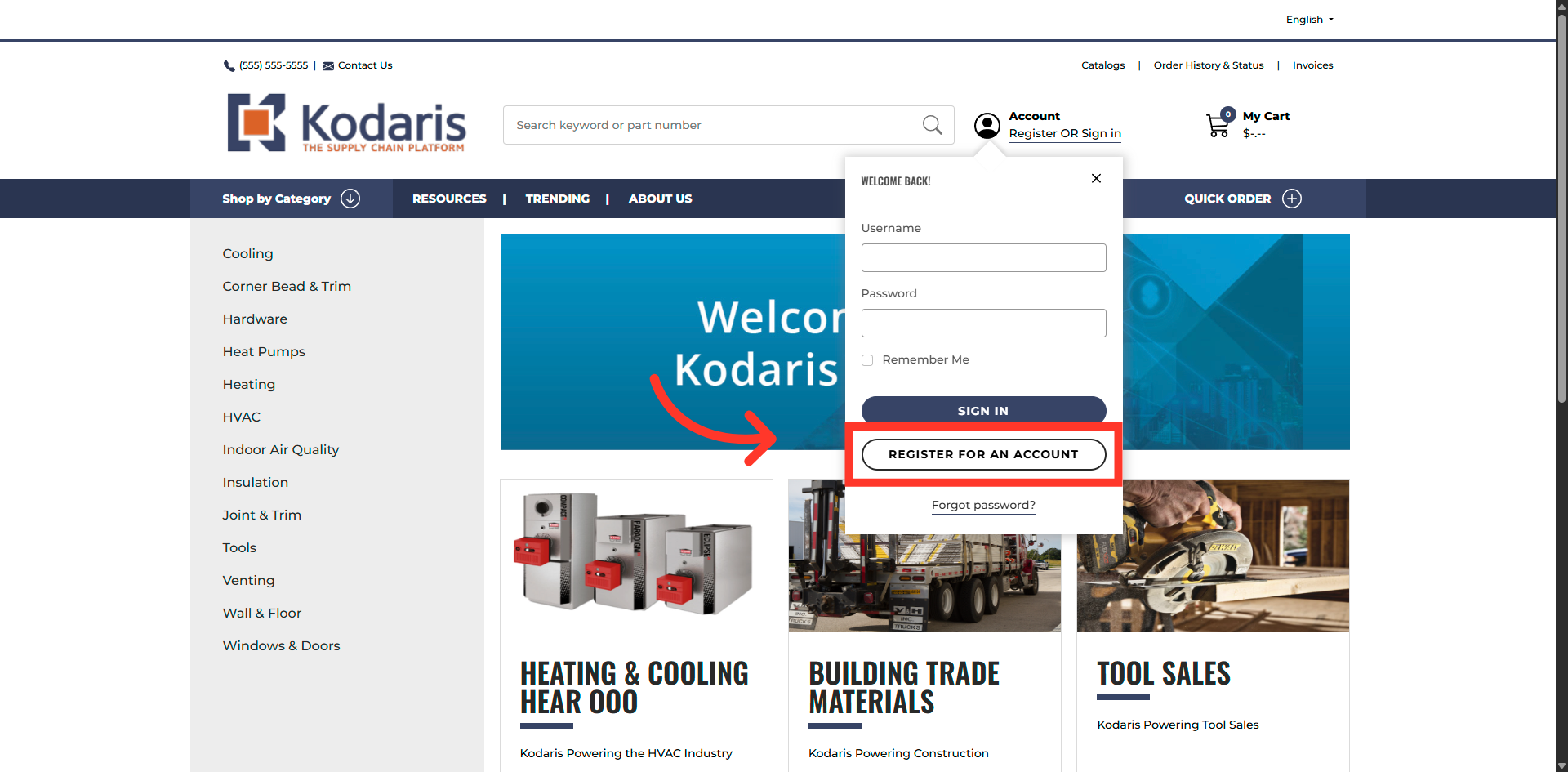The width and height of the screenshot is (1568, 772).
Task: Select the Insulation category
Action: [x=255, y=483]
